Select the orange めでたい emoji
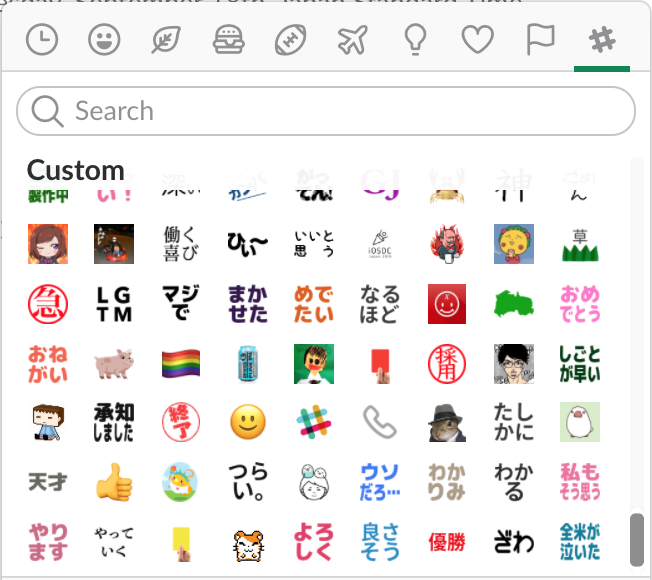 (x=314, y=304)
